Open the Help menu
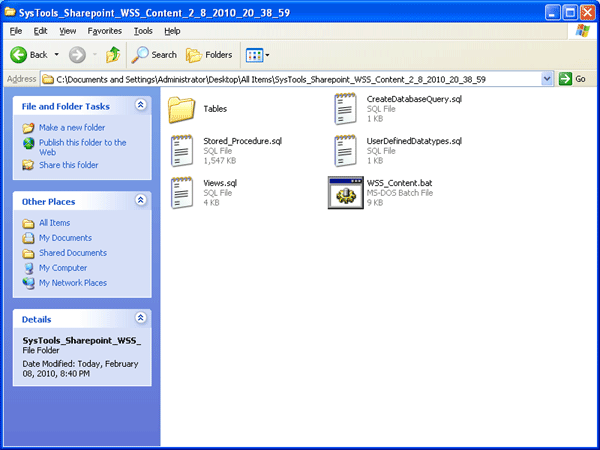 [x=172, y=31]
